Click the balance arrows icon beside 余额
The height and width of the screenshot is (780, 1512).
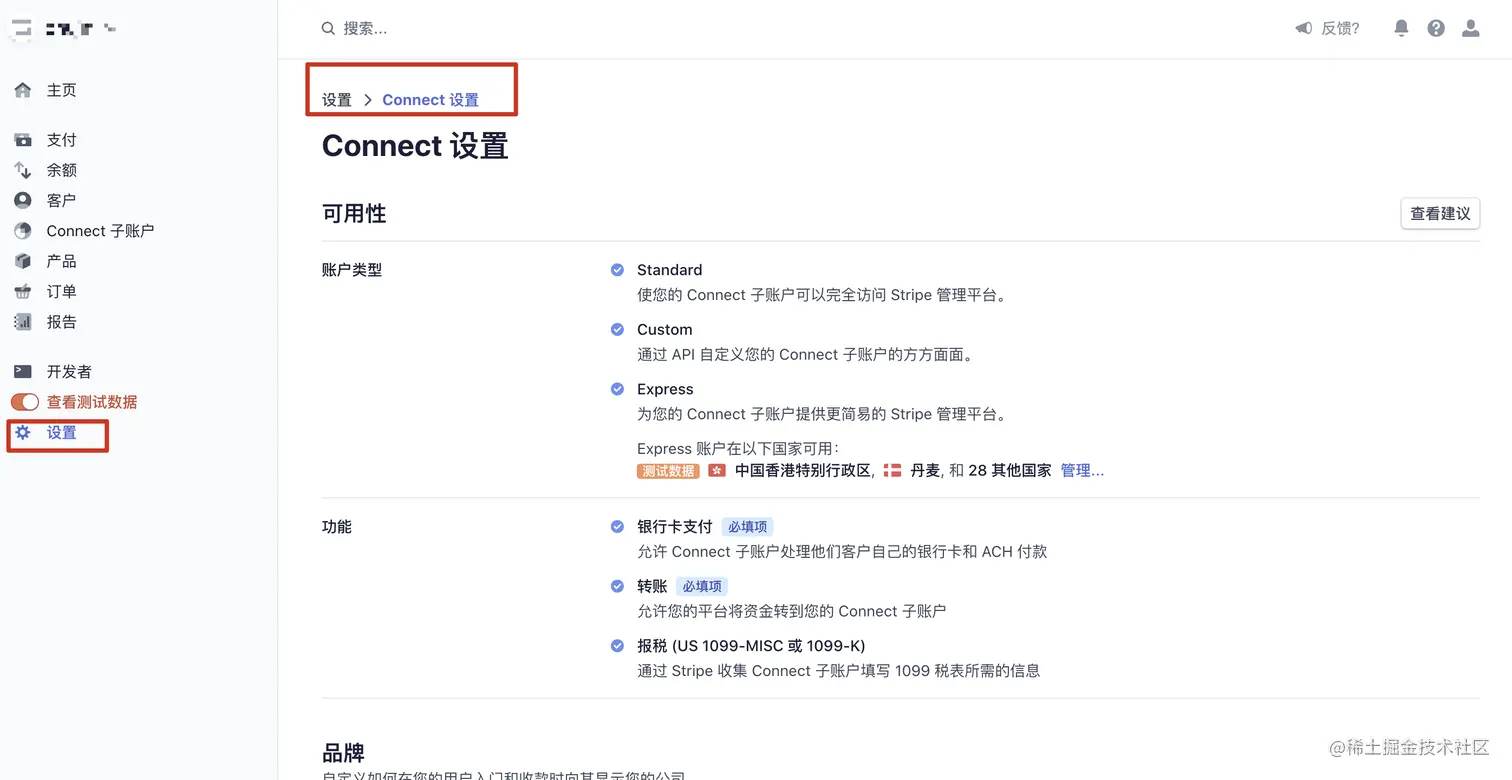coord(23,170)
